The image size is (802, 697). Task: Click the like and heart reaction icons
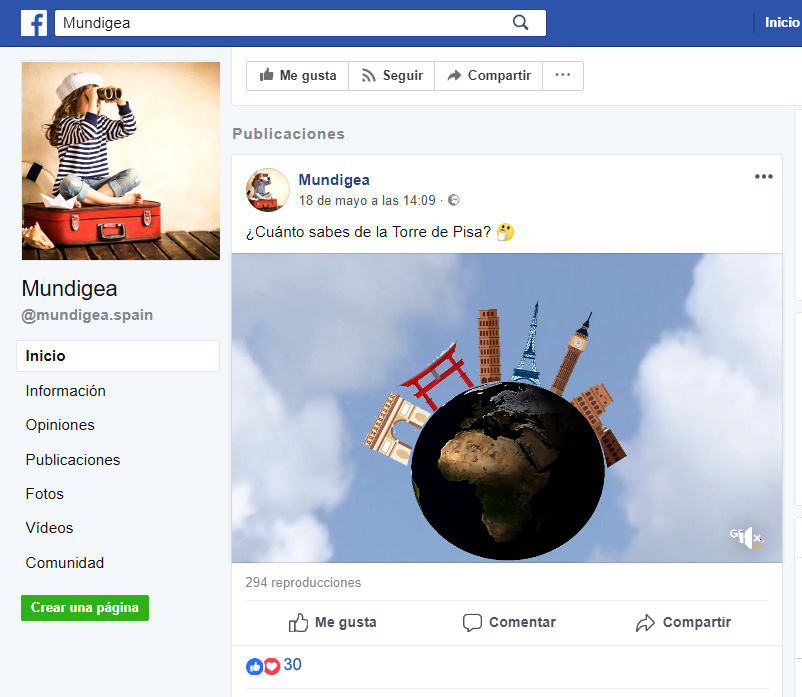[263, 666]
